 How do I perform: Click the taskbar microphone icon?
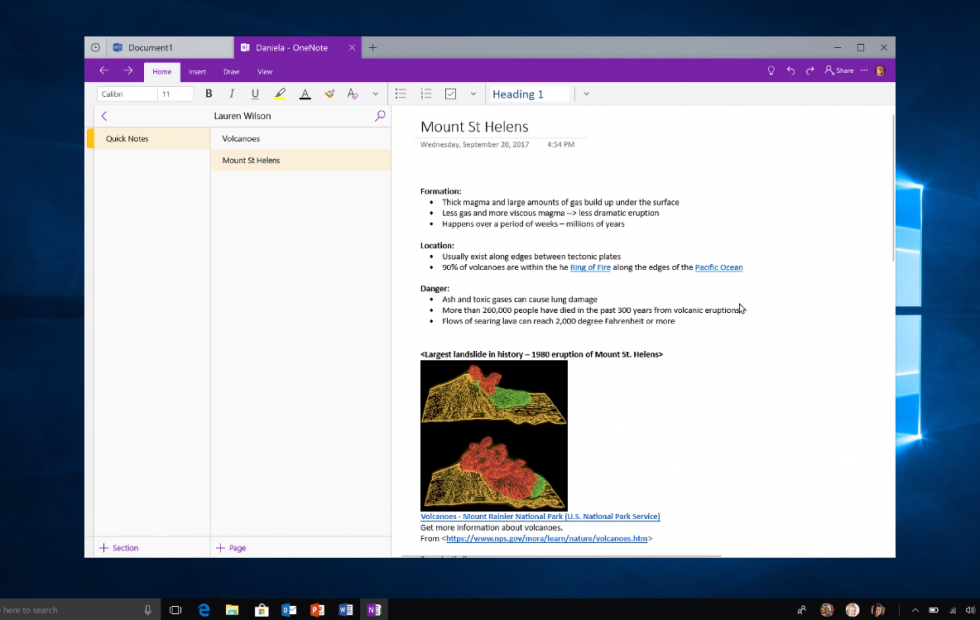coord(148,610)
